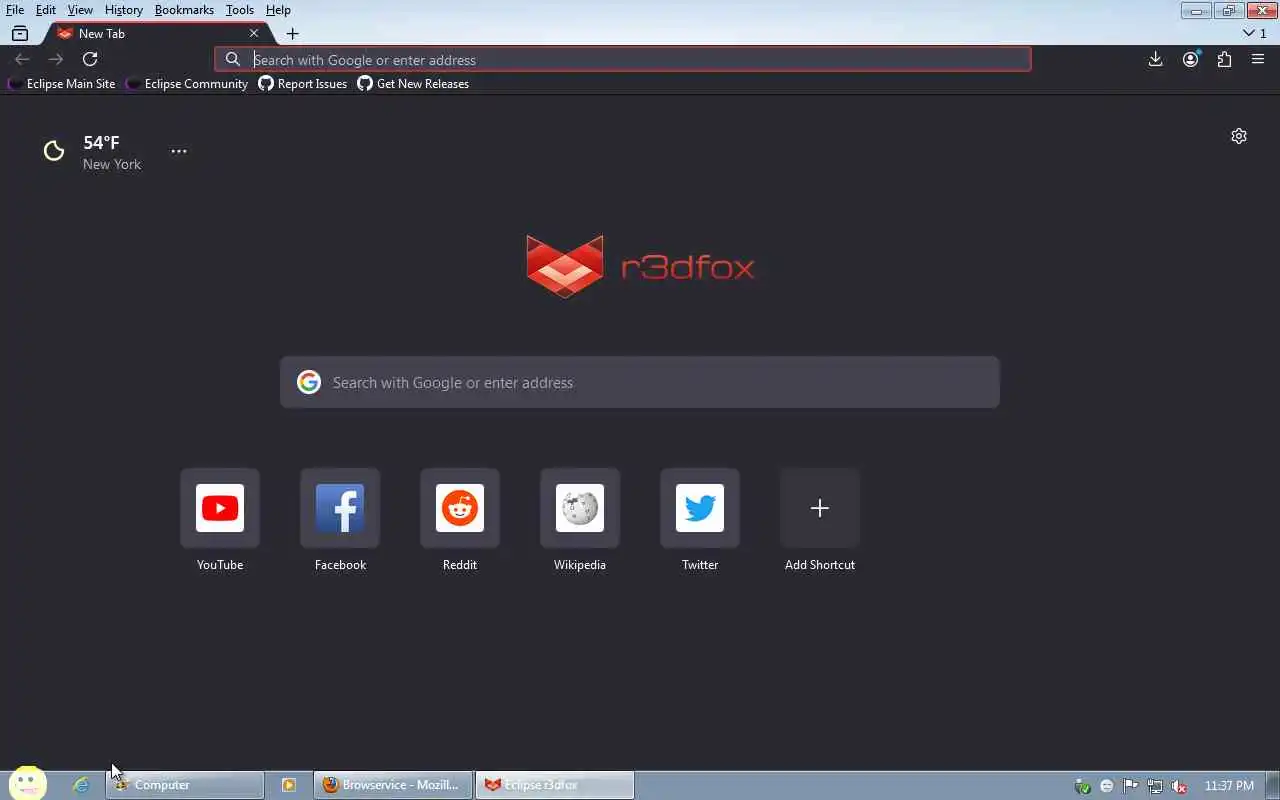Image resolution: width=1280 pixels, height=800 pixels.
Task: Click the green shield tray icon
Action: point(1082,786)
